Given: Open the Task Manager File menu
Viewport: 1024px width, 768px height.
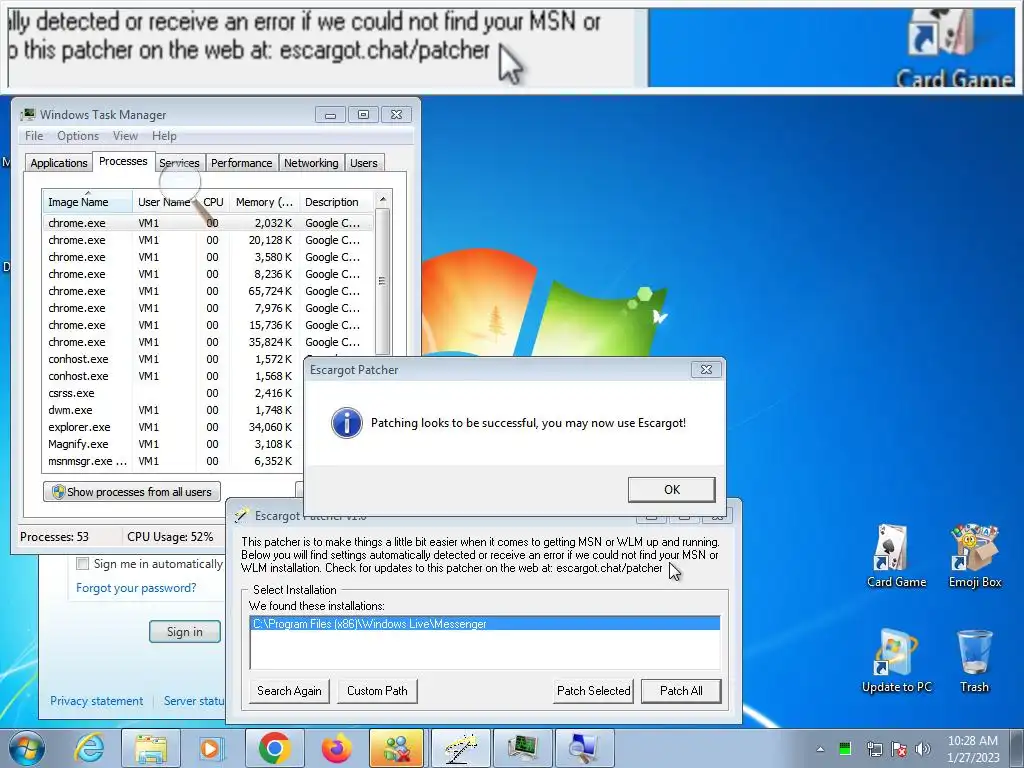Looking at the screenshot, I should tap(34, 136).
